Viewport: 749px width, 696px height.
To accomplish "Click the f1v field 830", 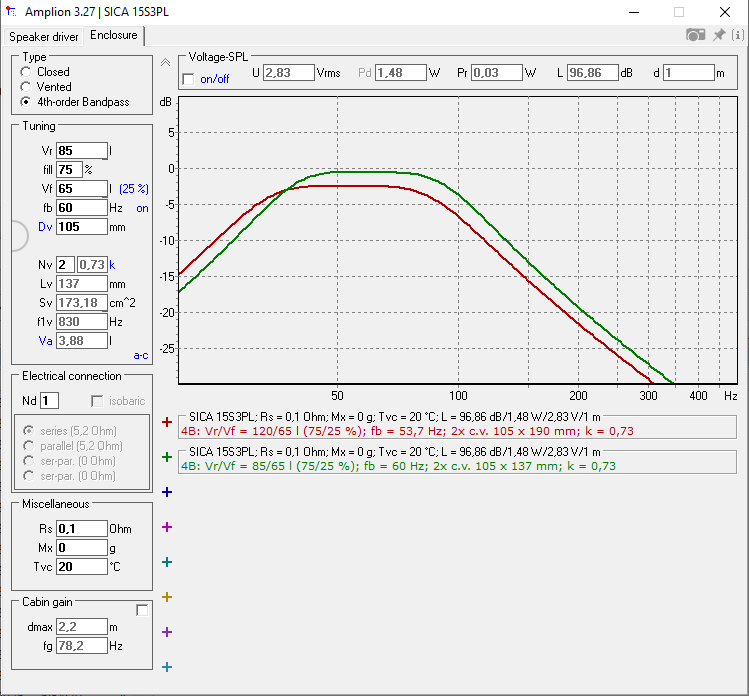I will point(82,322).
